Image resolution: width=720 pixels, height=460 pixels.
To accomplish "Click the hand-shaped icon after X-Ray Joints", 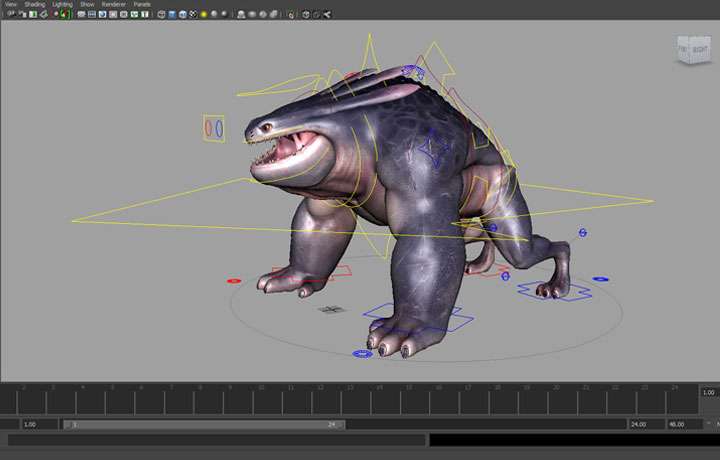I will pyautogui.click(x=291, y=15).
